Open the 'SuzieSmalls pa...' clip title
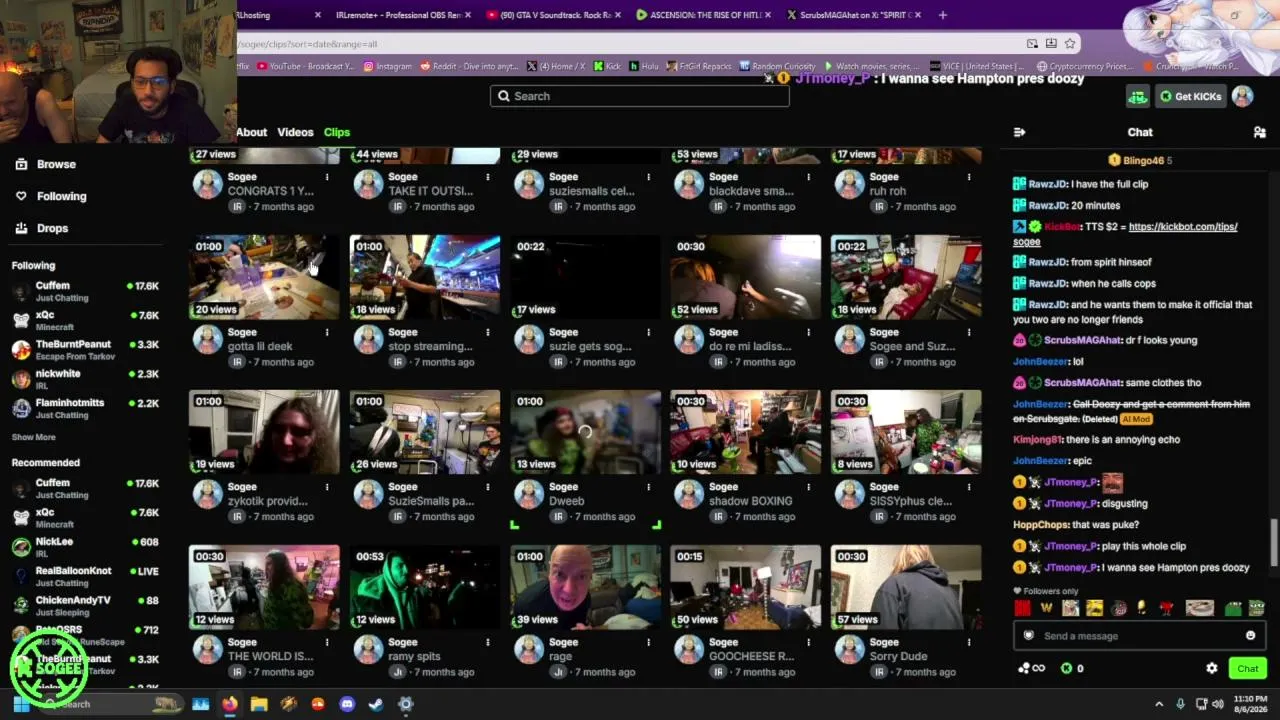This screenshot has height=720, width=1280. [x=431, y=502]
